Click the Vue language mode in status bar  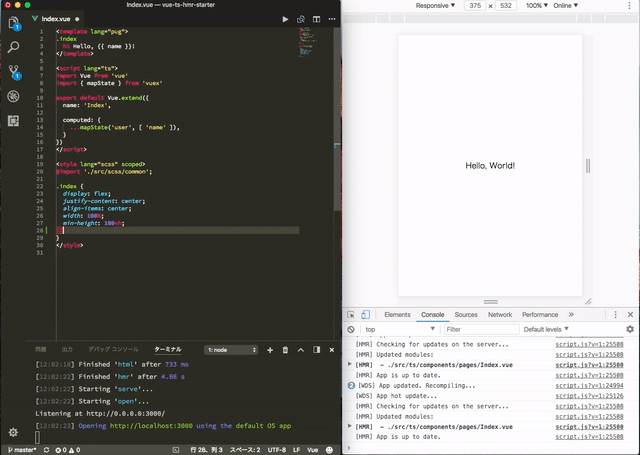click(313, 450)
